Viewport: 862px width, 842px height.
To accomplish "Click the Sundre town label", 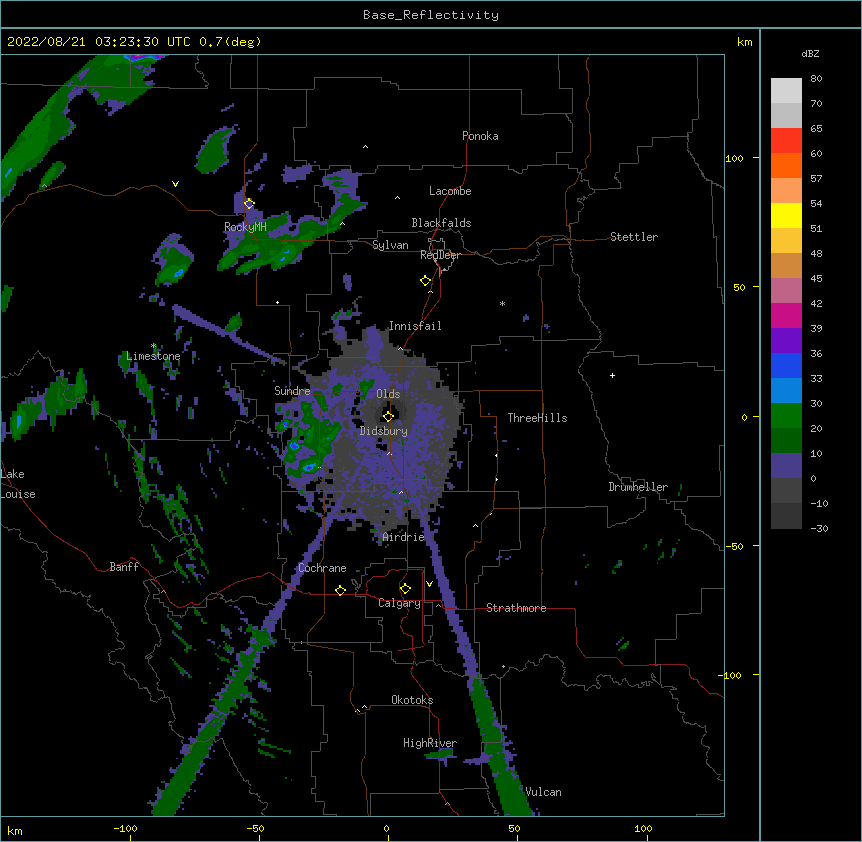I will (x=292, y=391).
